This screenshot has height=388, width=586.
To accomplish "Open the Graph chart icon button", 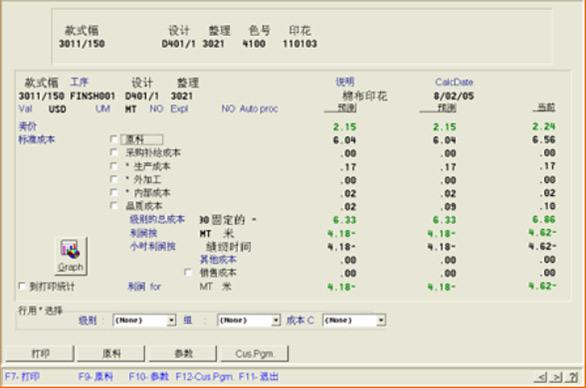I will point(71,256).
